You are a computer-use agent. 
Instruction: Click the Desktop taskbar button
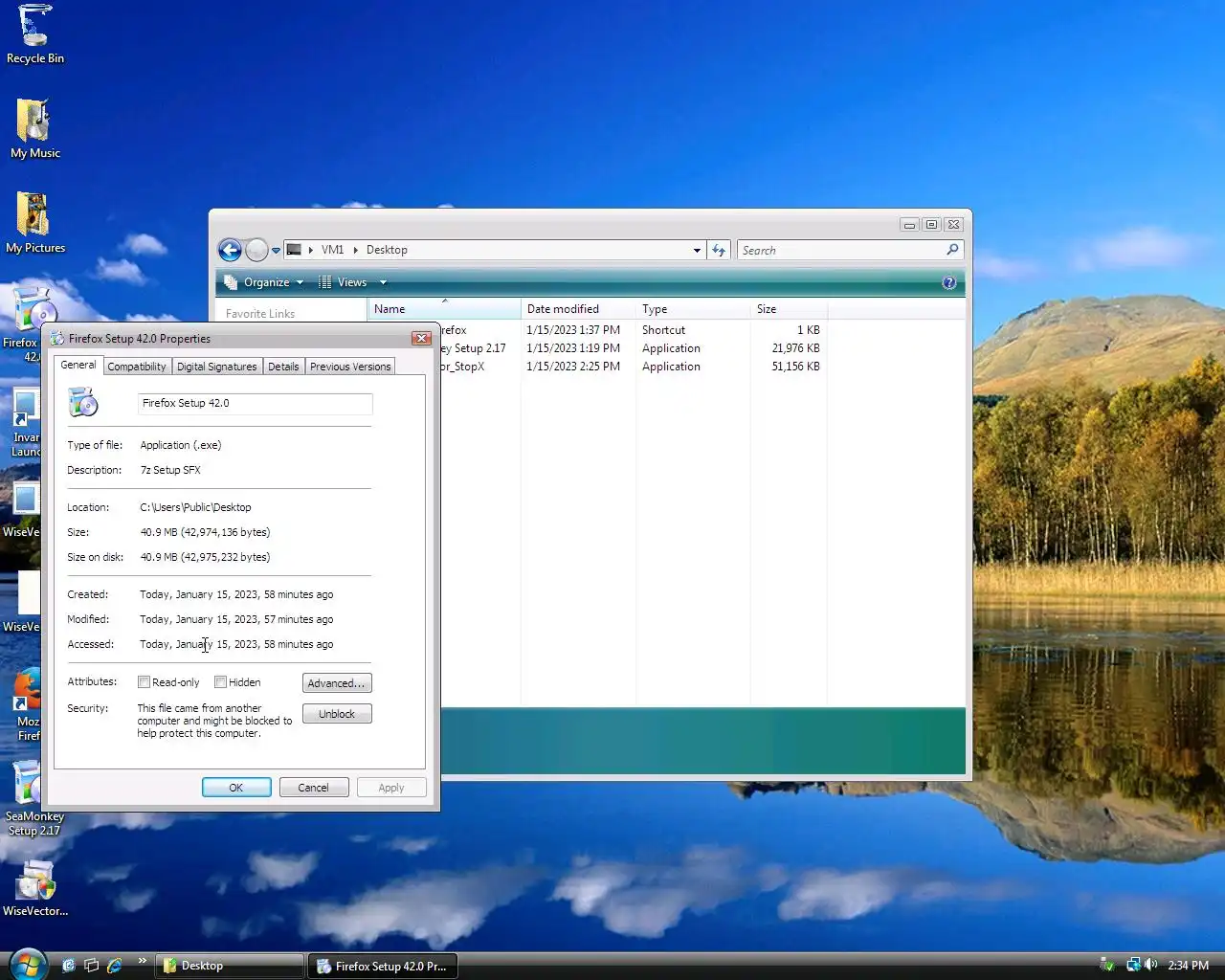click(x=230, y=966)
